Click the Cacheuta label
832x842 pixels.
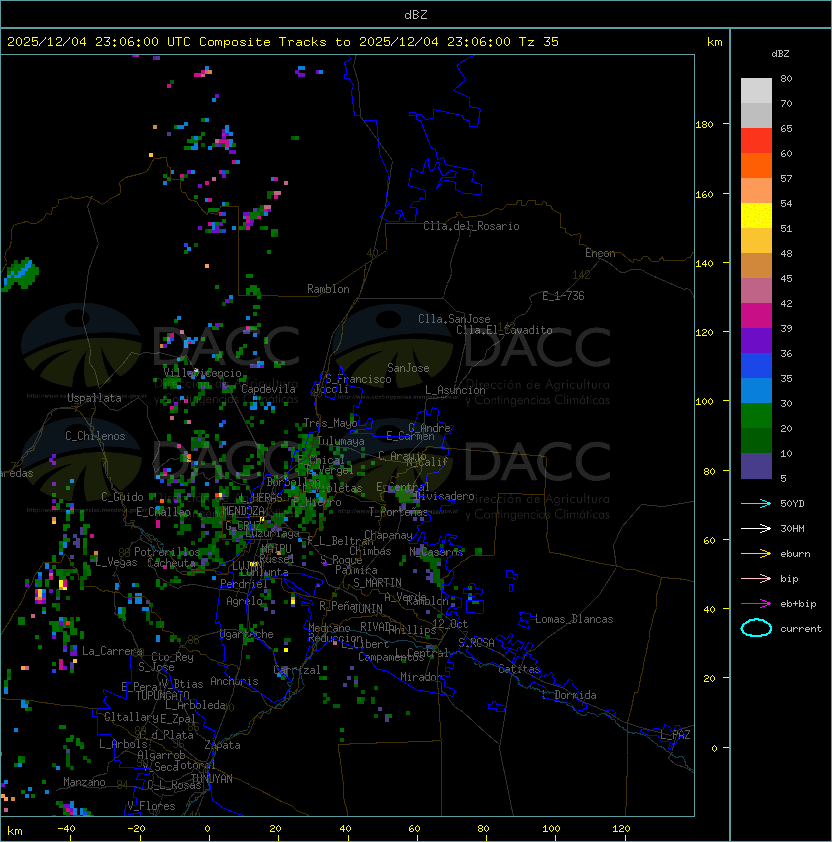click(171, 563)
